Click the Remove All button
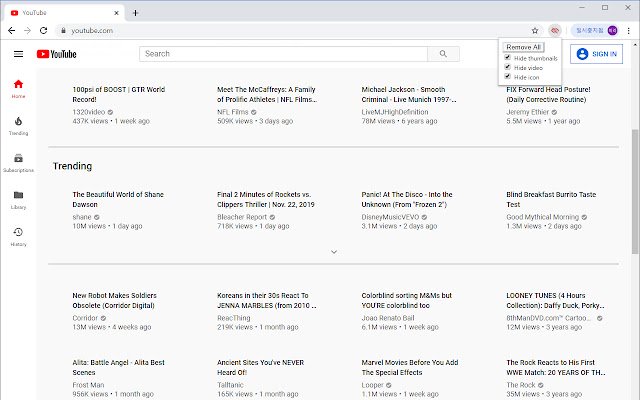 coord(524,47)
